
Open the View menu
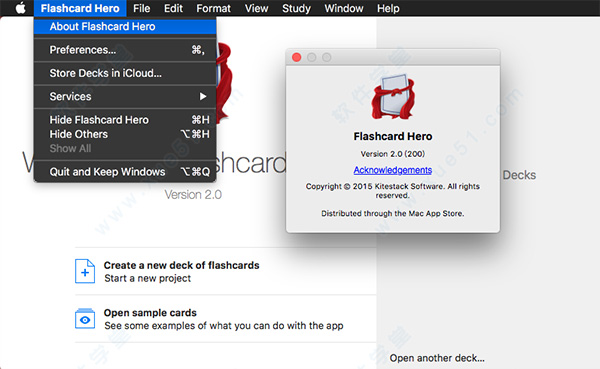[256, 8]
